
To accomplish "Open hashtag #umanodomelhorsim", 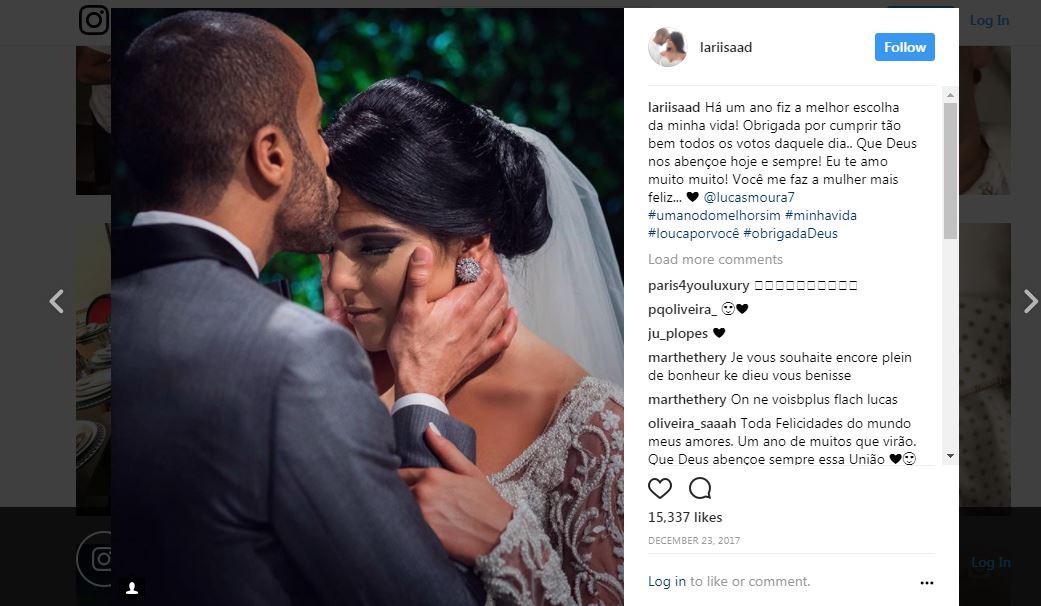I will point(714,215).
